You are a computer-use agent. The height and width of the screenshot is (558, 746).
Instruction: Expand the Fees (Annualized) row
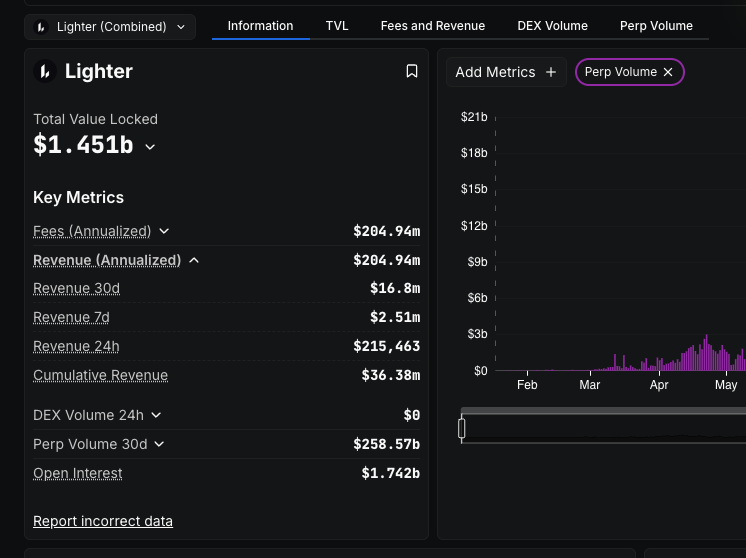tap(164, 231)
